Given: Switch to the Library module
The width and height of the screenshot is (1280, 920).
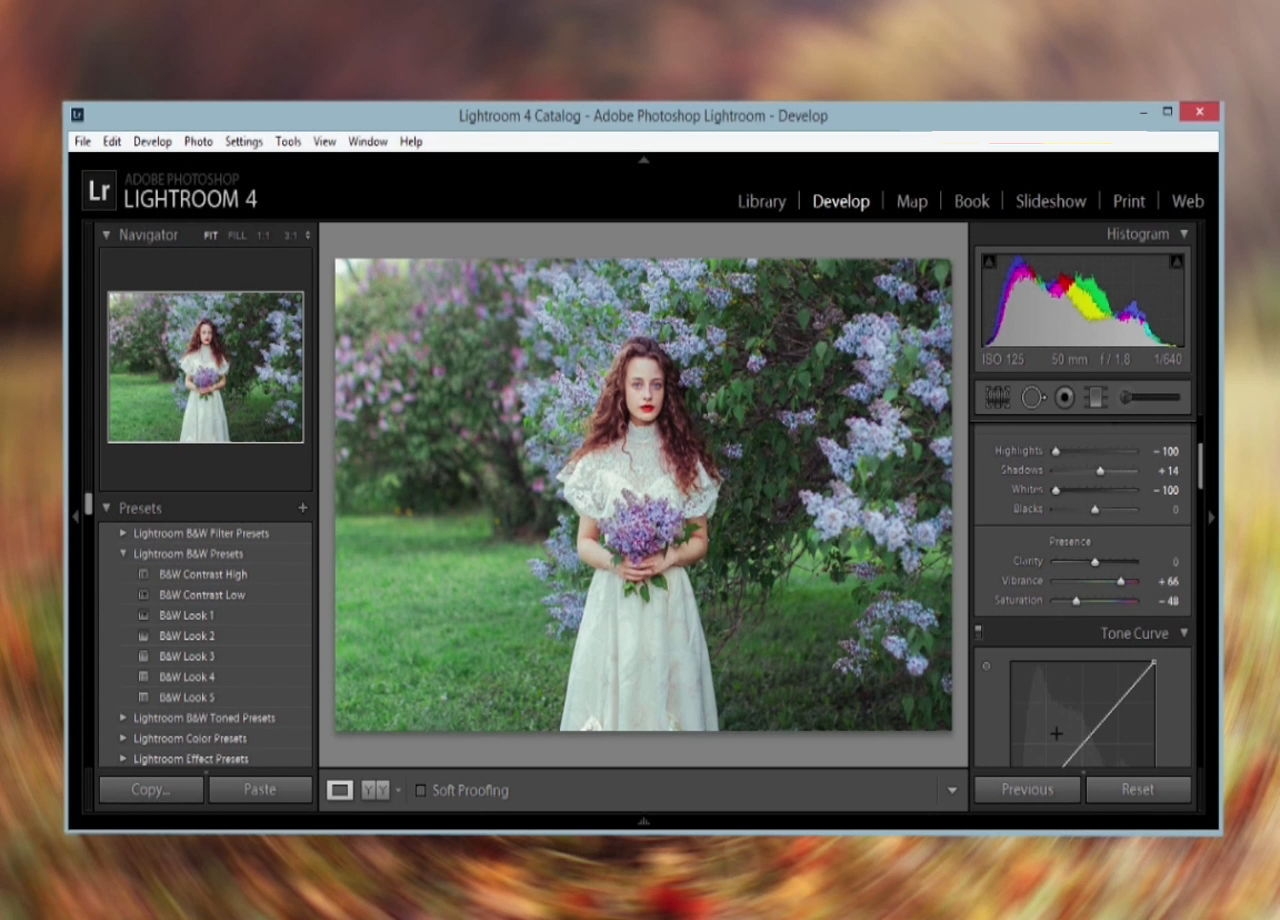Looking at the screenshot, I should (762, 201).
